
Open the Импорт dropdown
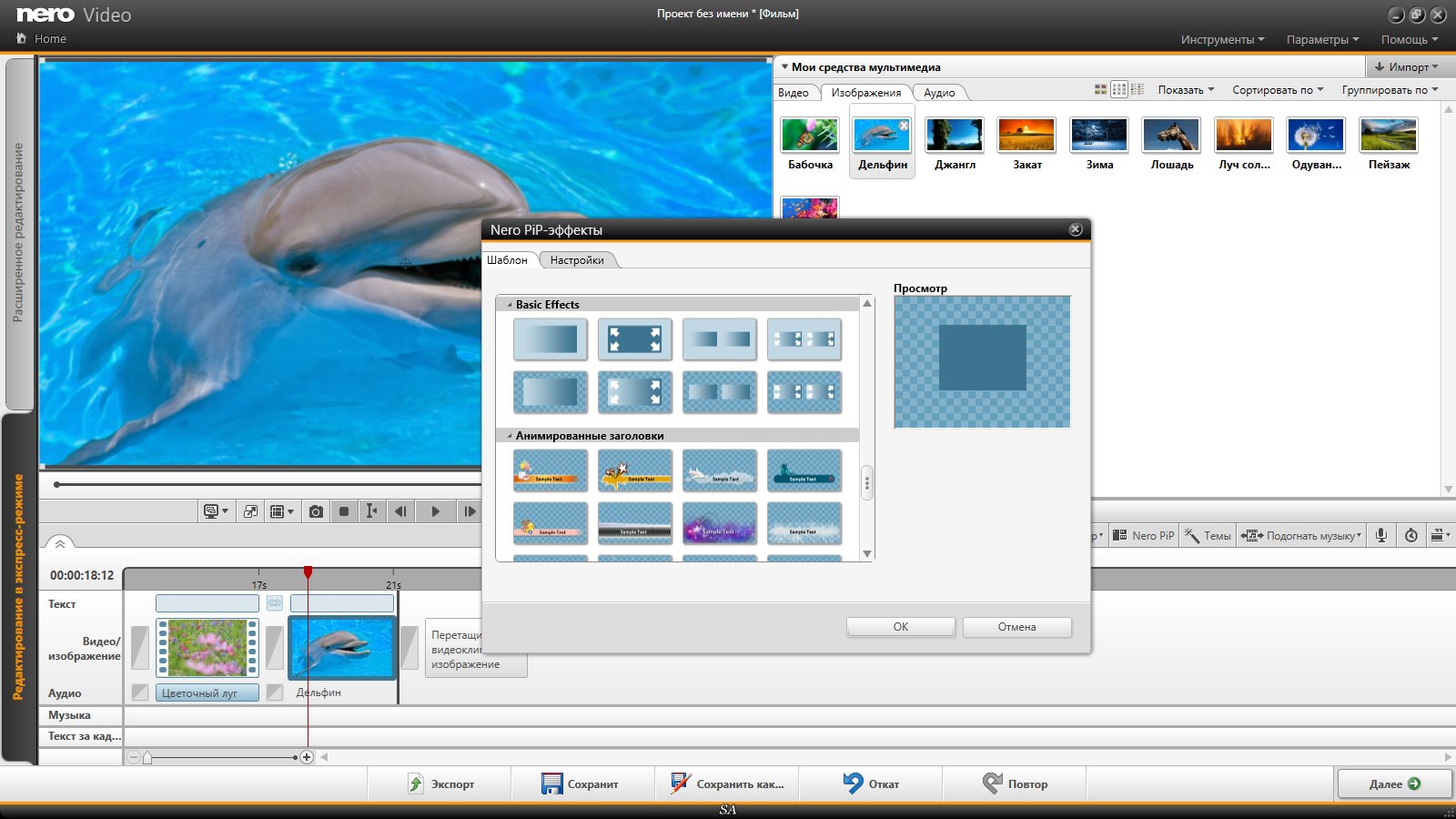tap(1406, 66)
